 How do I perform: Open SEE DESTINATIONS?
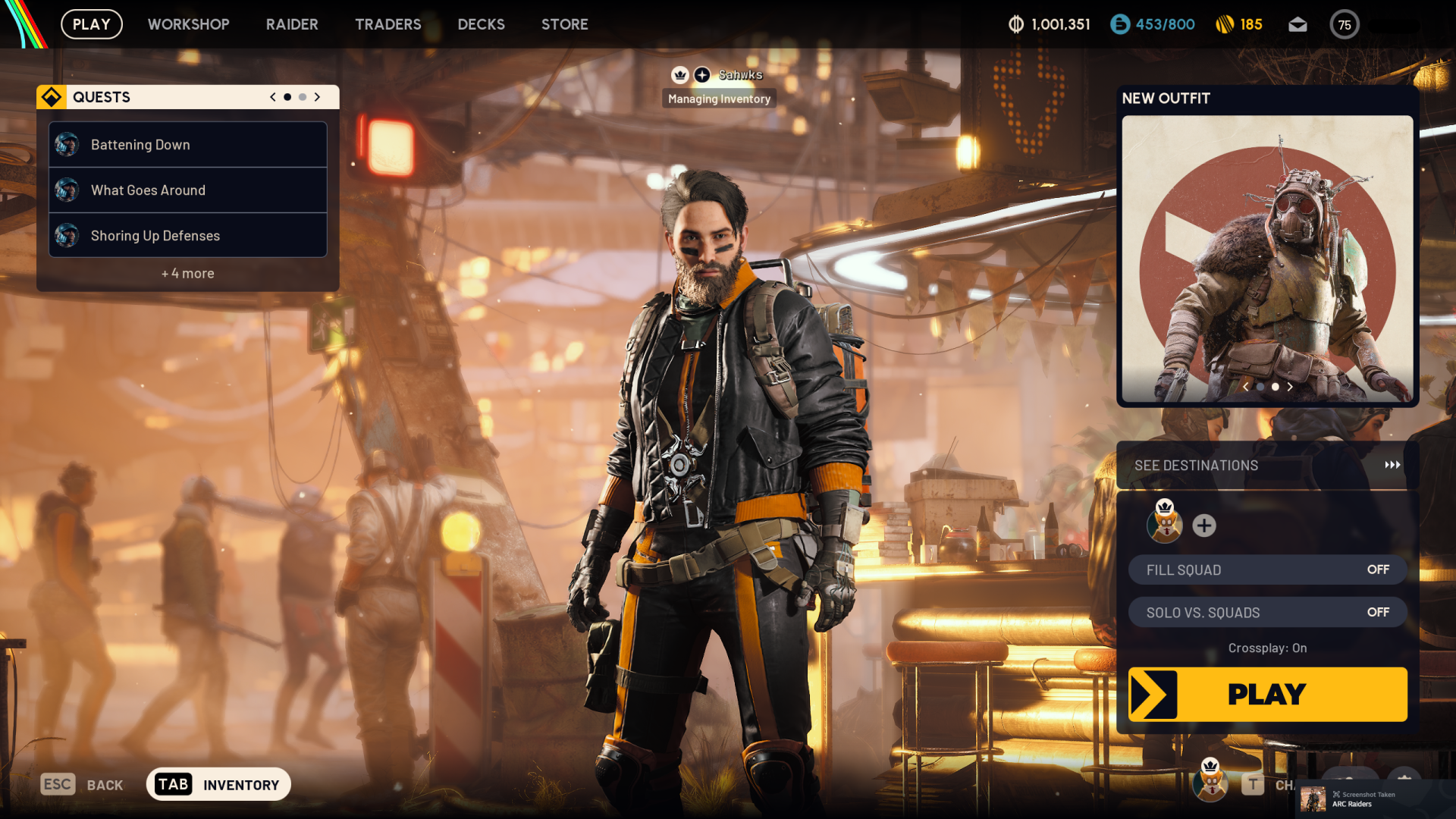pos(1267,466)
